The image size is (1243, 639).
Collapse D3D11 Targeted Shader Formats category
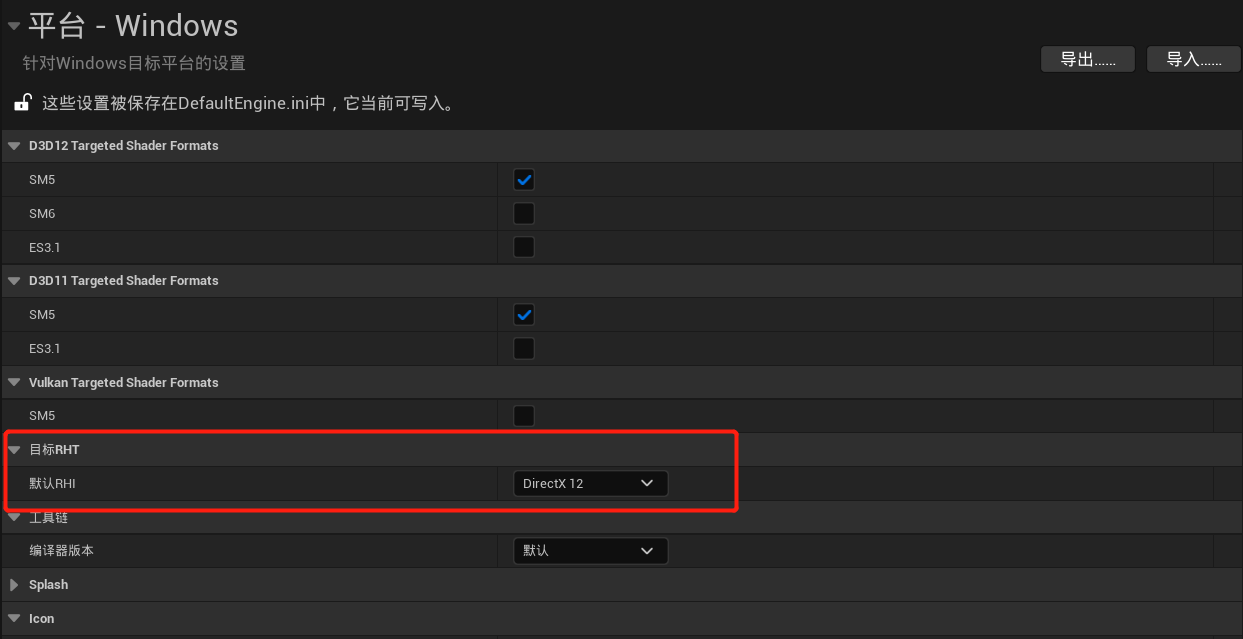(14, 281)
